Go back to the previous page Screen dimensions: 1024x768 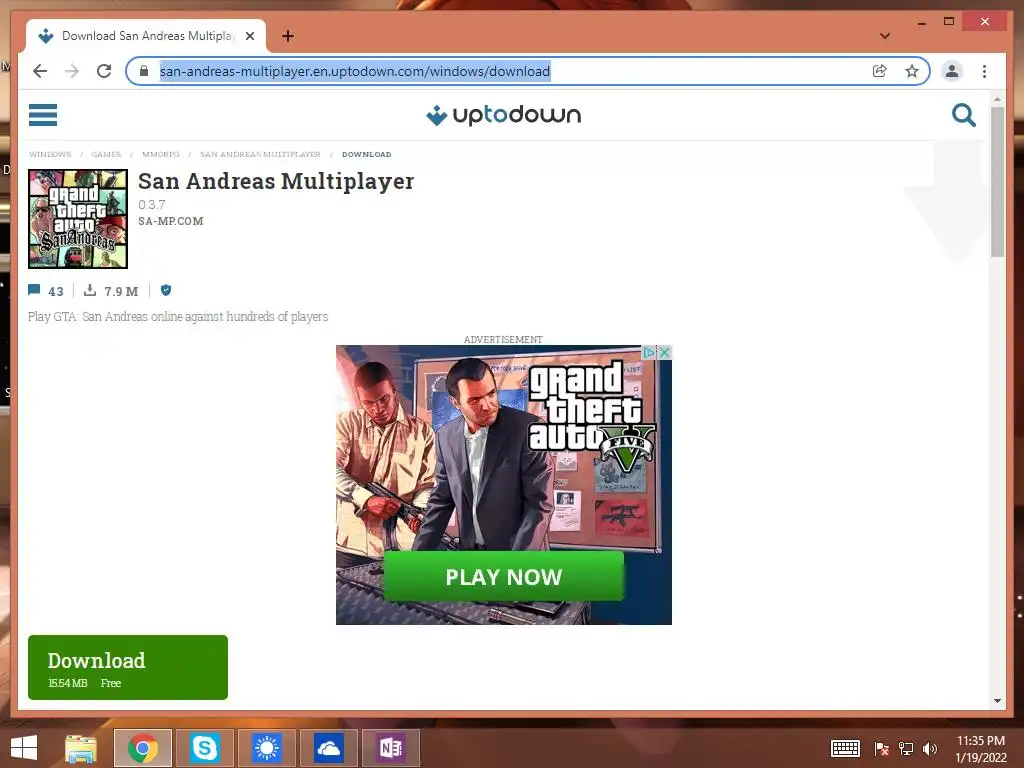click(x=40, y=71)
